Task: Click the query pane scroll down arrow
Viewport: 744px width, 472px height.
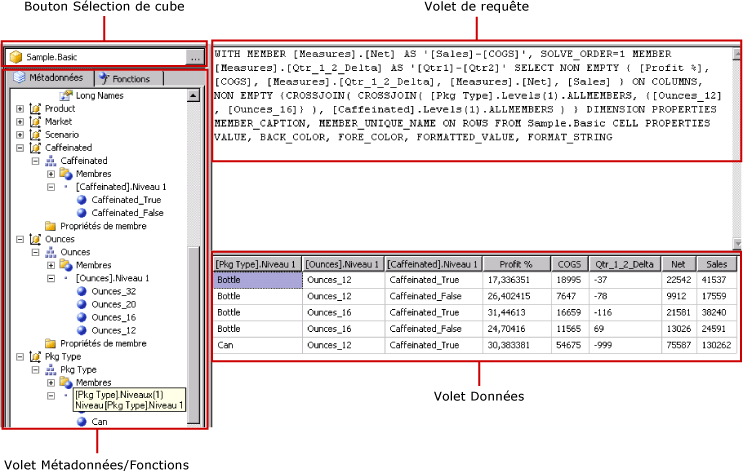Action: coord(737,244)
